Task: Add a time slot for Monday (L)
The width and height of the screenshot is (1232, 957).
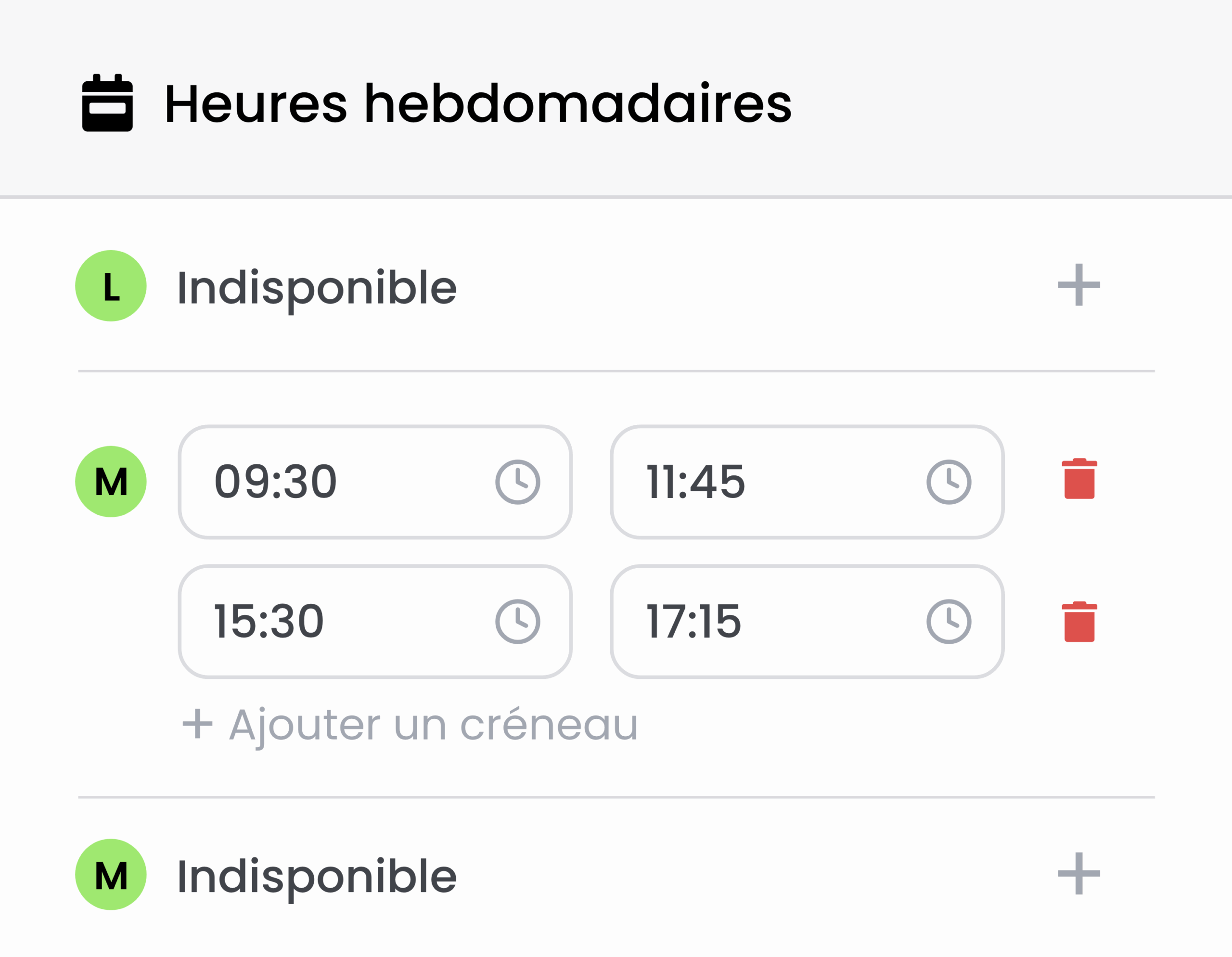Action: coord(1078,285)
